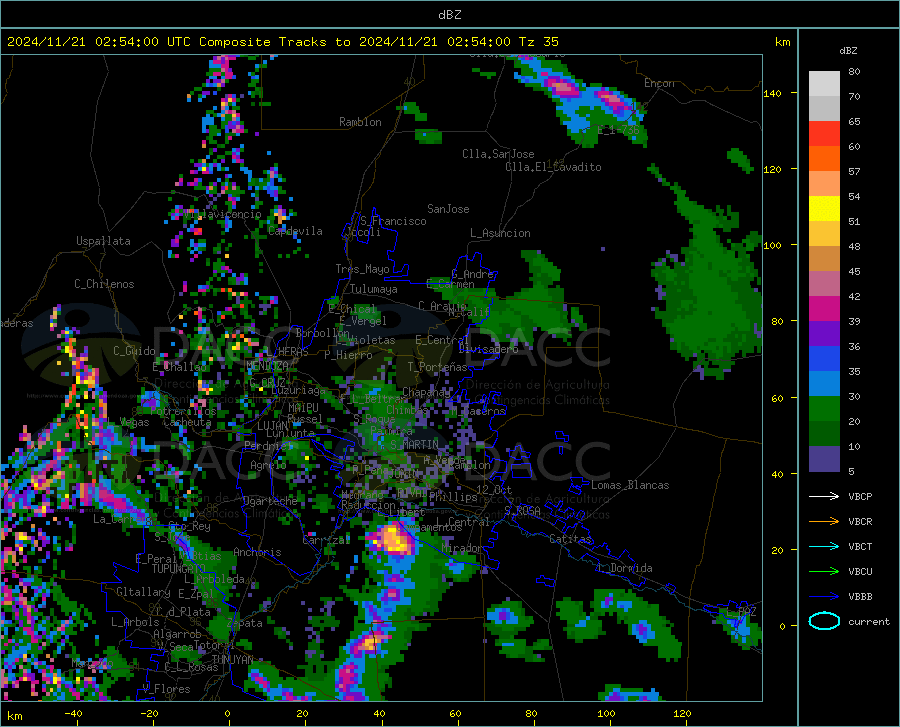Select the dusty pink 45–42 dBZ swatch
Image resolution: width=900 pixels, height=727 pixels.
(x=824, y=284)
